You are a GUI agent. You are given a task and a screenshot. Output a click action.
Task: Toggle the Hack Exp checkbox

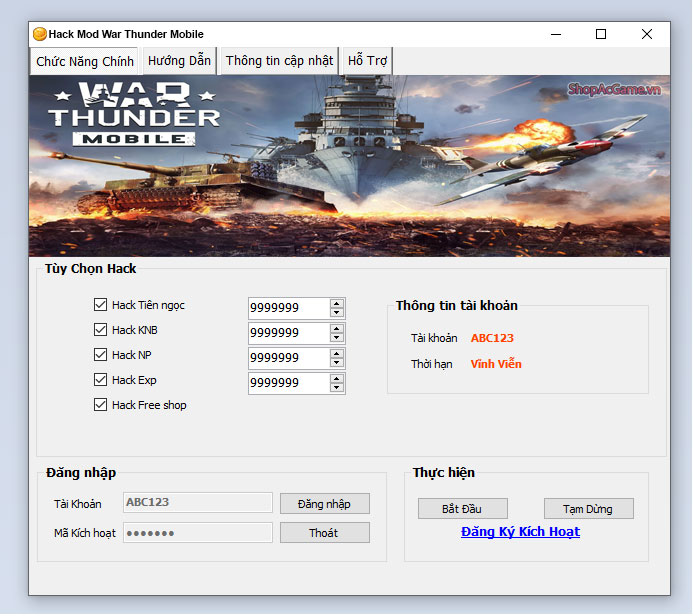tap(100, 380)
